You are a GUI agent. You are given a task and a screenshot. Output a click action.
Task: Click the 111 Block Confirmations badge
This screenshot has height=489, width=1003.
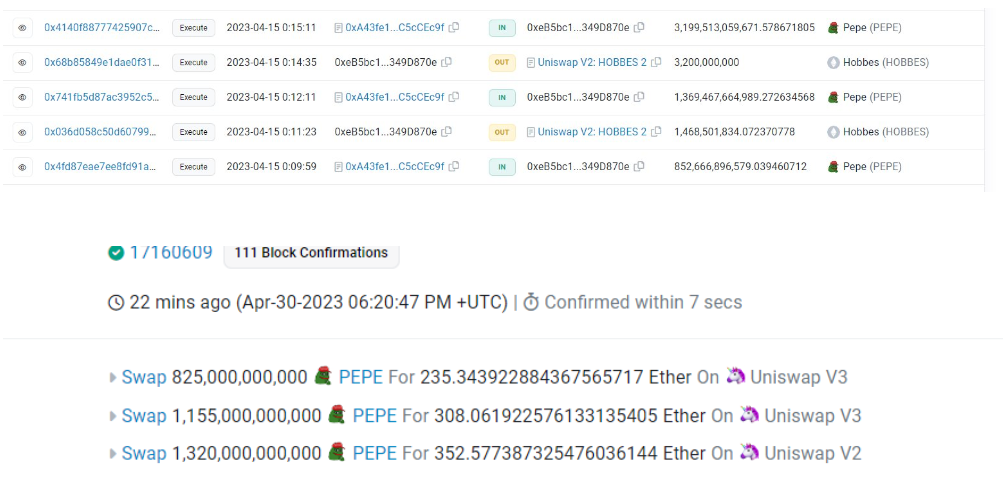pos(310,252)
